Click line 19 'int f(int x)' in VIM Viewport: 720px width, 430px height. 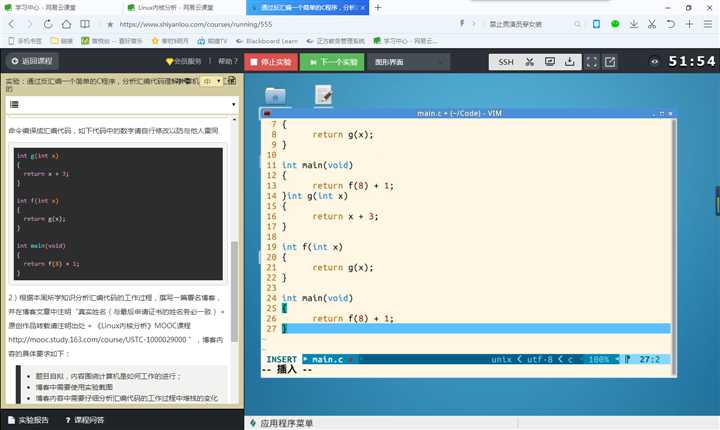[x=312, y=247]
